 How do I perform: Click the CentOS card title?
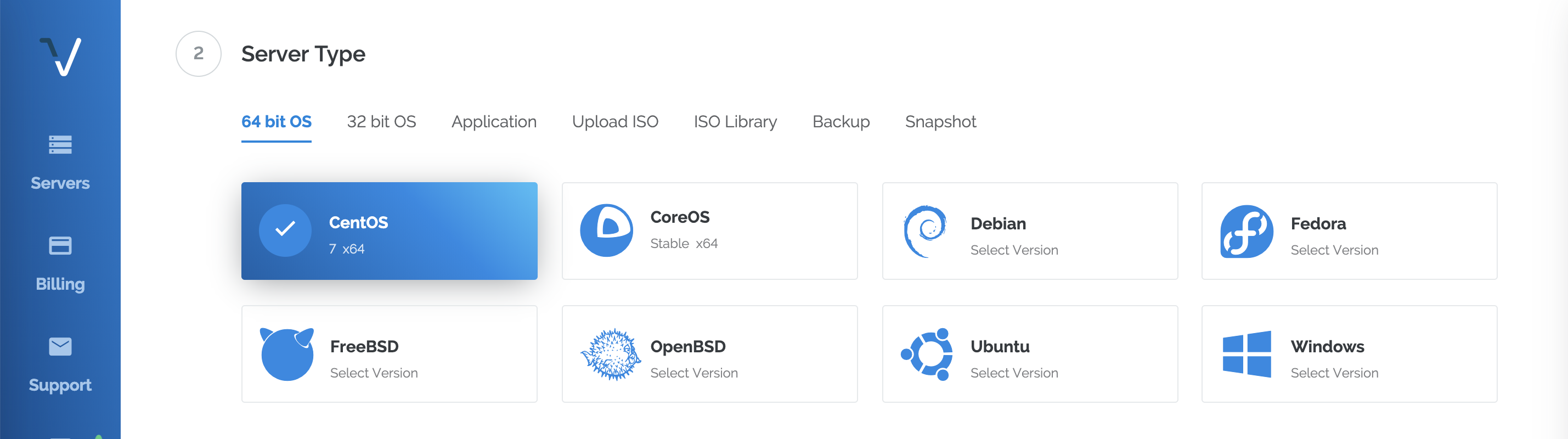point(358,223)
